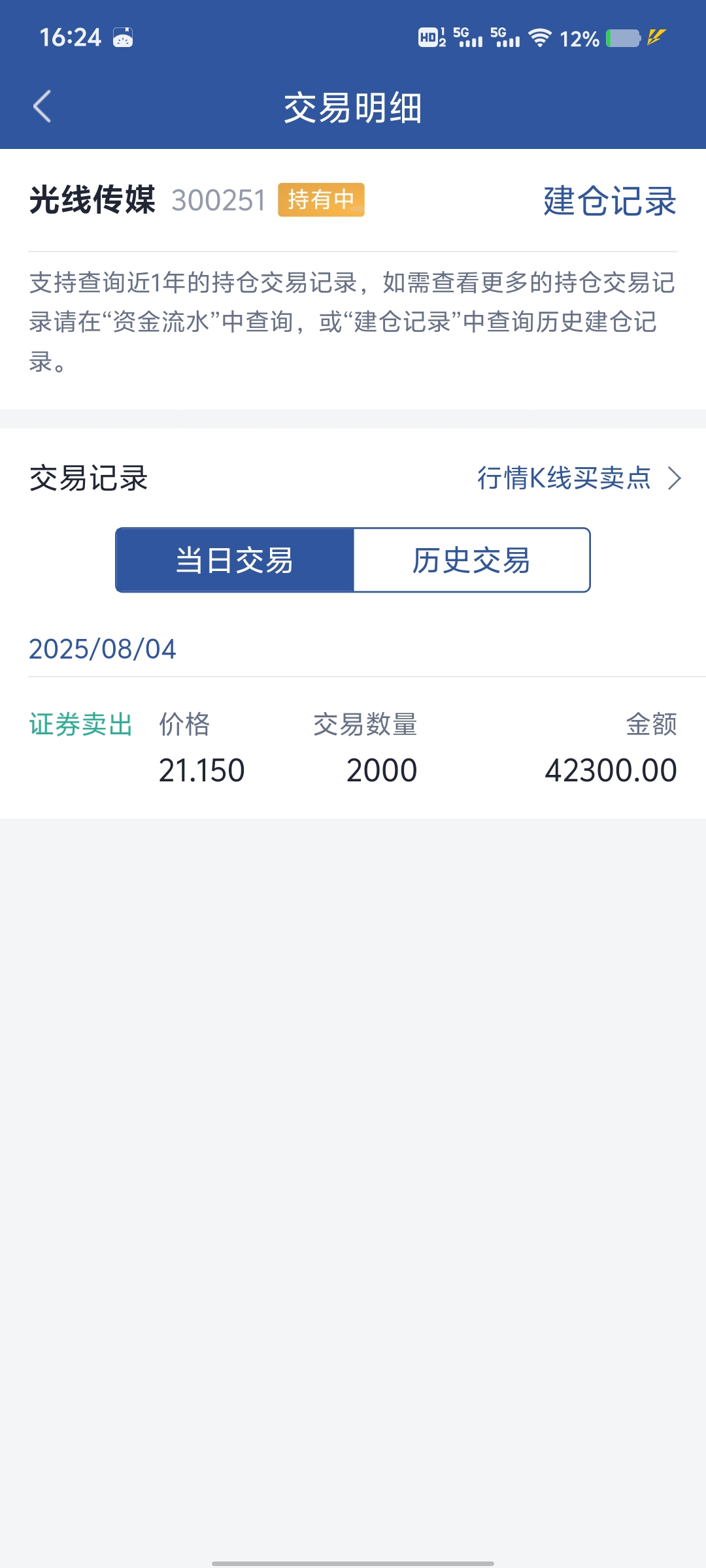The width and height of the screenshot is (706, 1568).
Task: Tap the Wi-Fi signal icon
Action: tap(540, 38)
